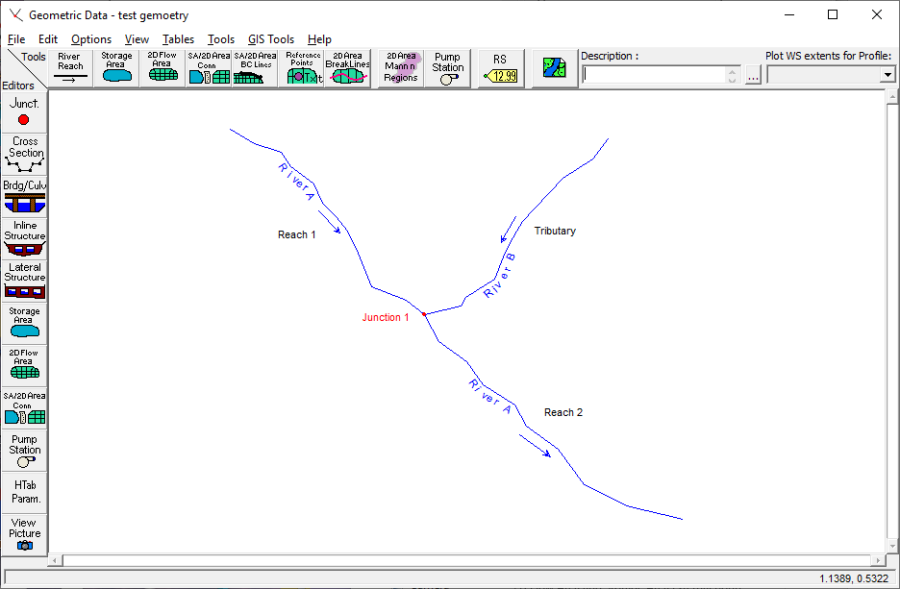
Task: Click the Junction 1 red node
Action: coord(424,314)
